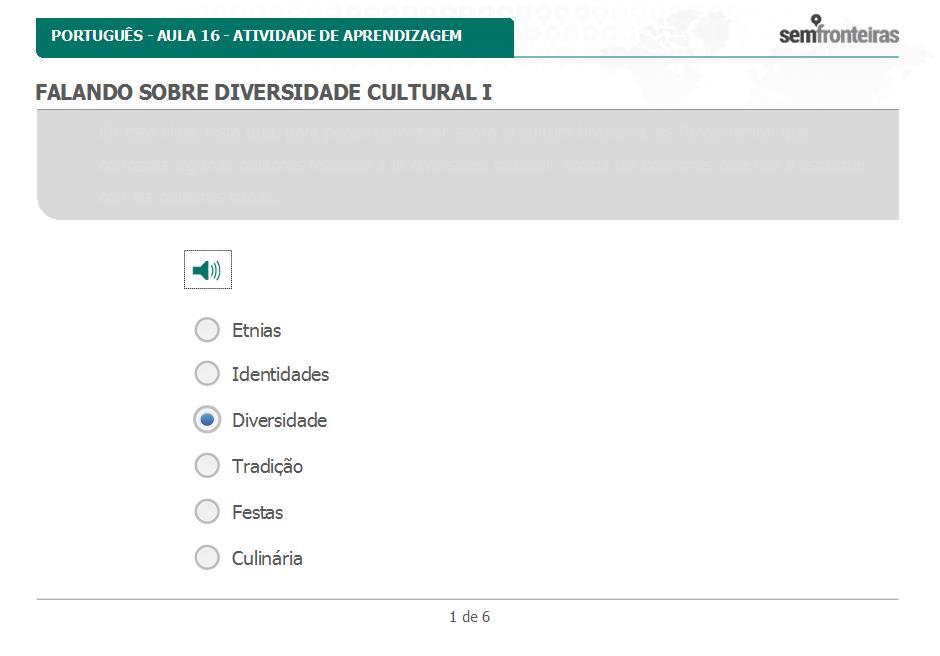Click the location pin above the logo
Viewport: 940px width, 656px height.
tap(816, 20)
